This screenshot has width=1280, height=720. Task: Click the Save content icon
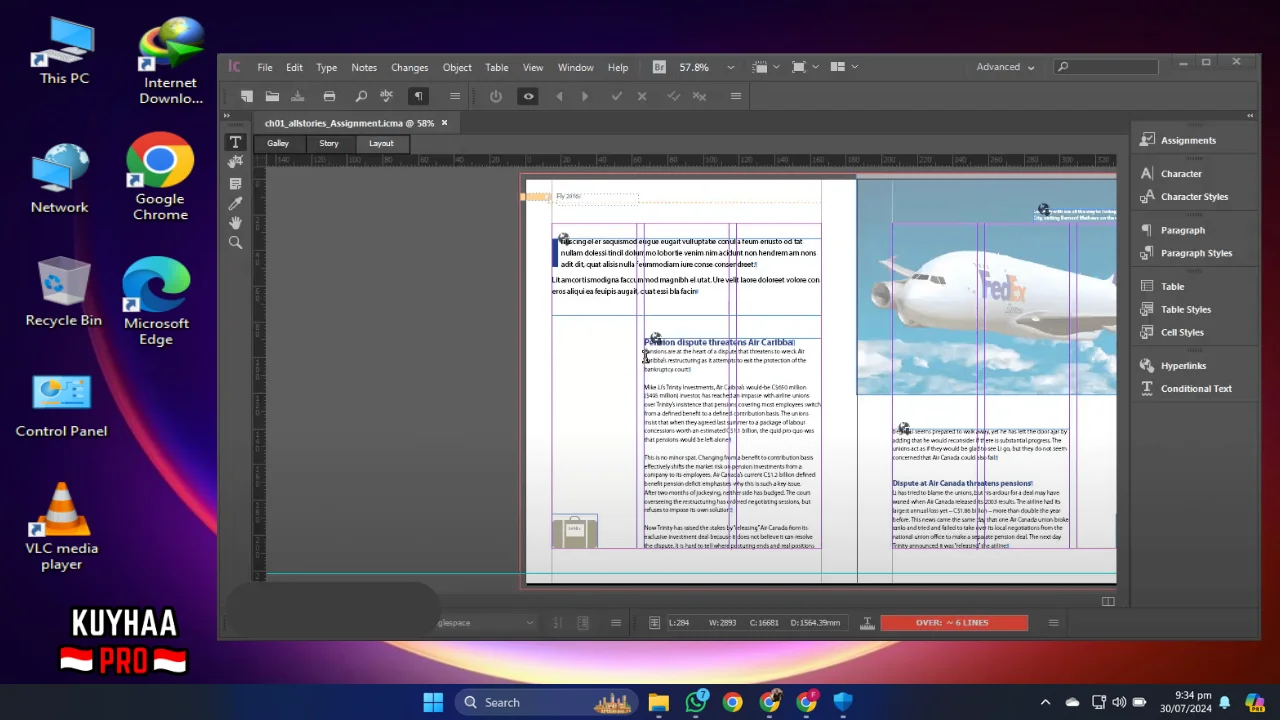[297, 96]
